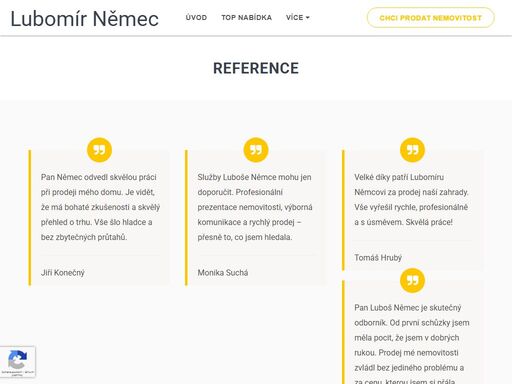Screen dimensions: 512x384
Task: Open the ÚVOD menu item
Action: [x=196, y=17]
